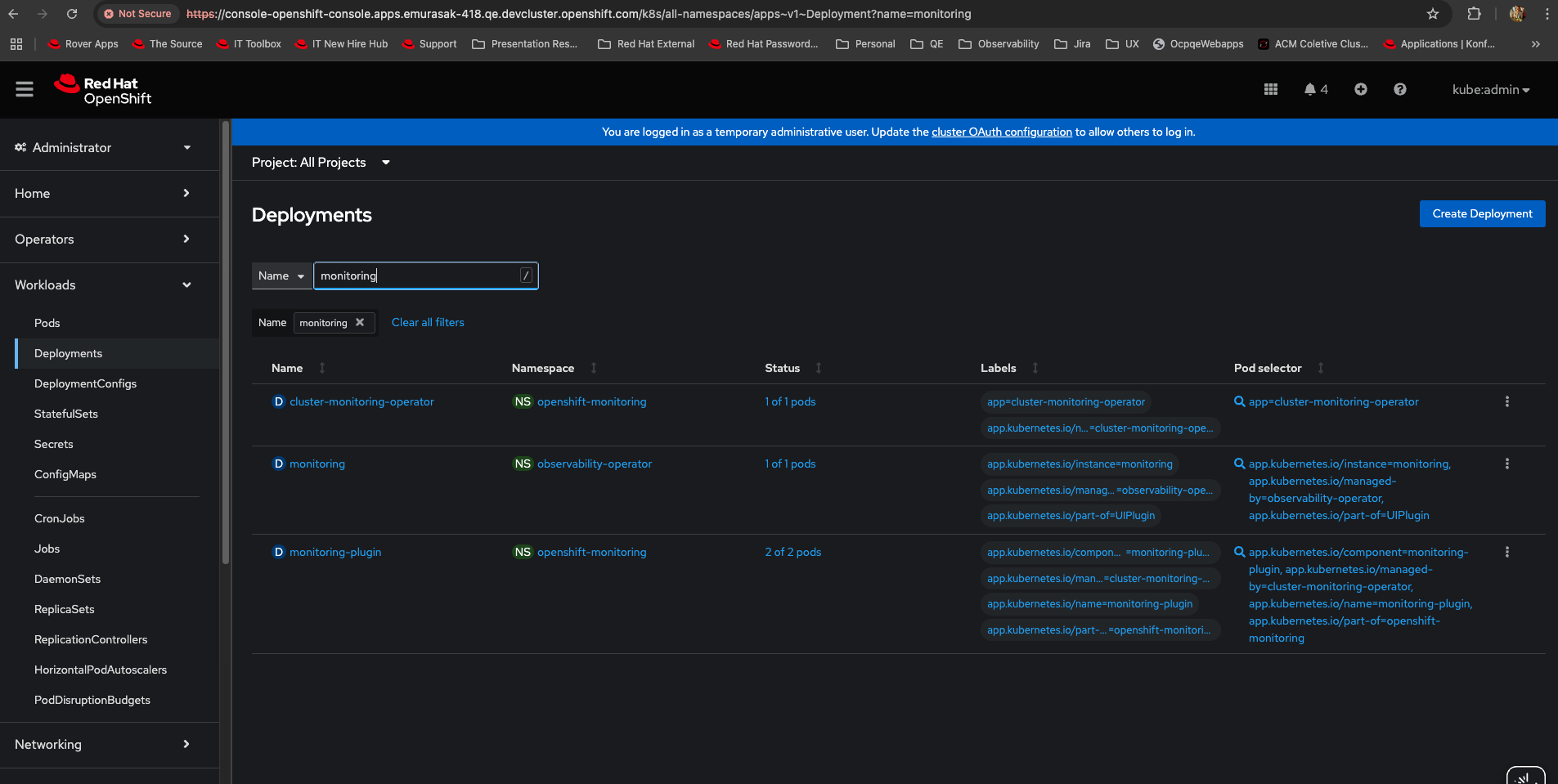Image resolution: width=1558 pixels, height=784 pixels.
Task: Sort table by the Namespace column
Action: pyautogui.click(x=543, y=369)
